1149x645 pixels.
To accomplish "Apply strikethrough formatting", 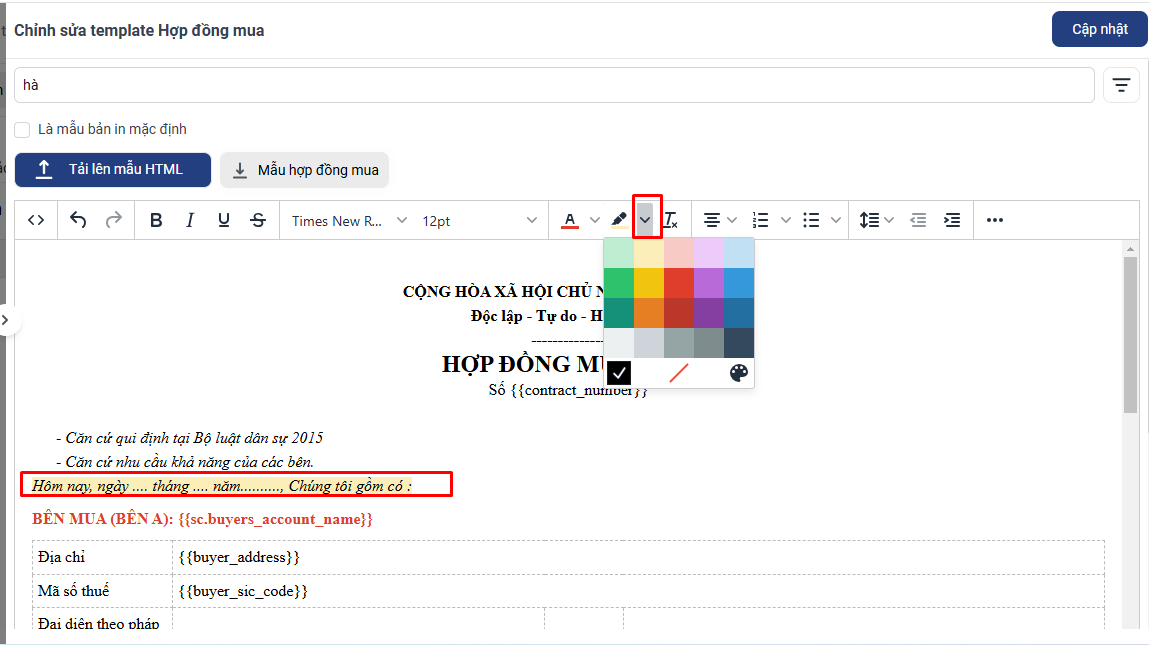I will [x=258, y=221].
